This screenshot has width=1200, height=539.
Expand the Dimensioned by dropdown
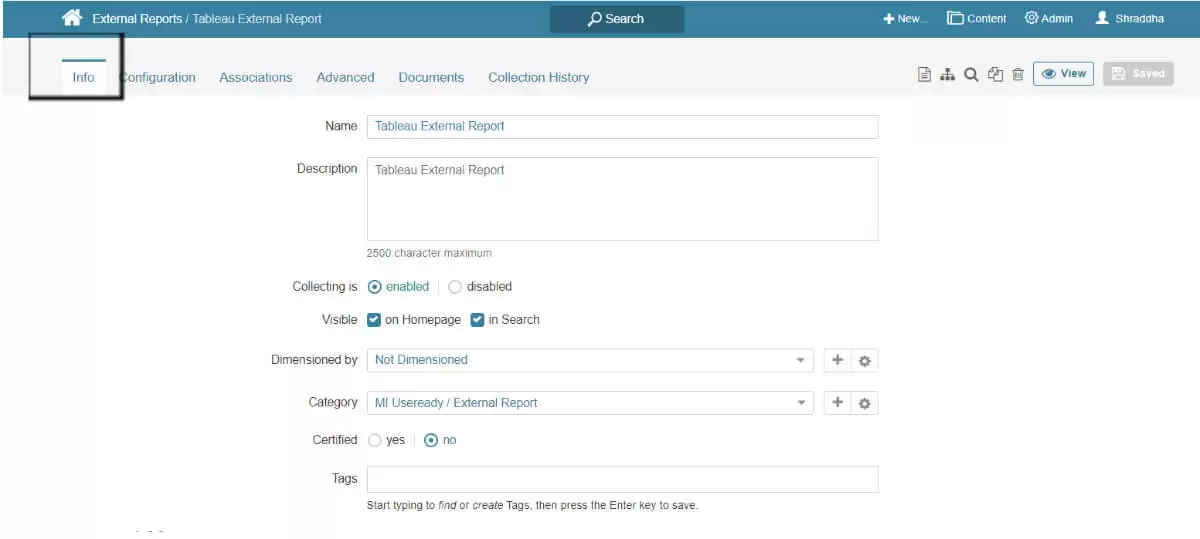pos(590,360)
